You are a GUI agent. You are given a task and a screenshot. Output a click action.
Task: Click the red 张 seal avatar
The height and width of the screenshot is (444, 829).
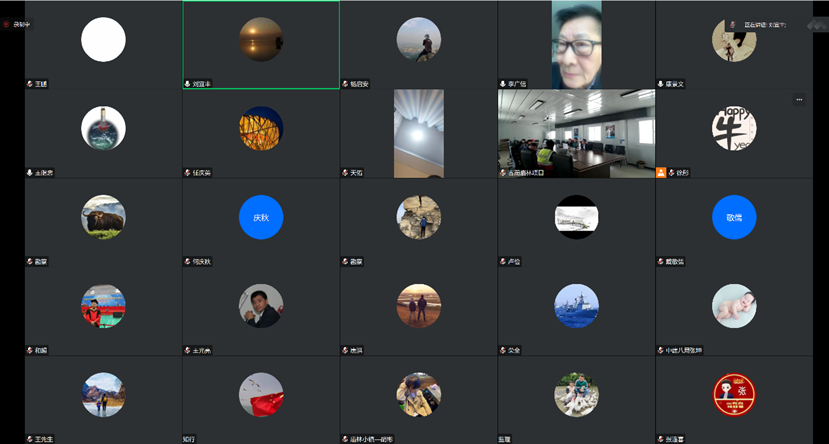click(x=734, y=394)
